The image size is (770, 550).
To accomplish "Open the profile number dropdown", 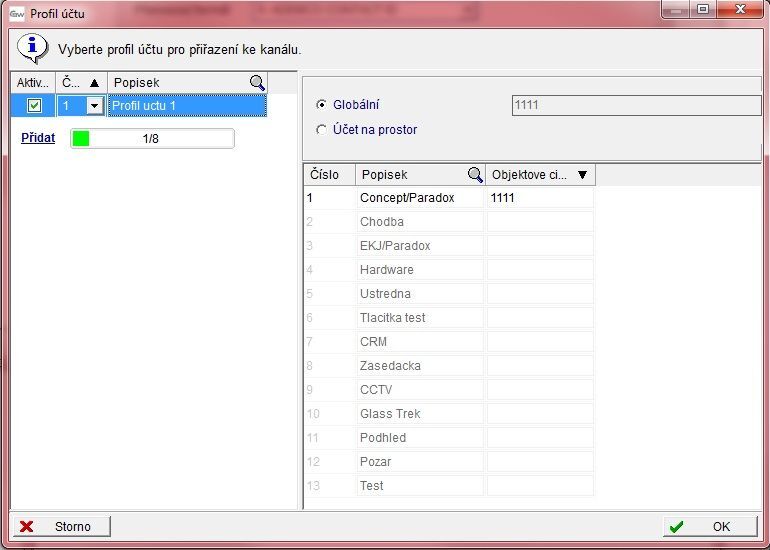I will pyautogui.click(x=95, y=106).
